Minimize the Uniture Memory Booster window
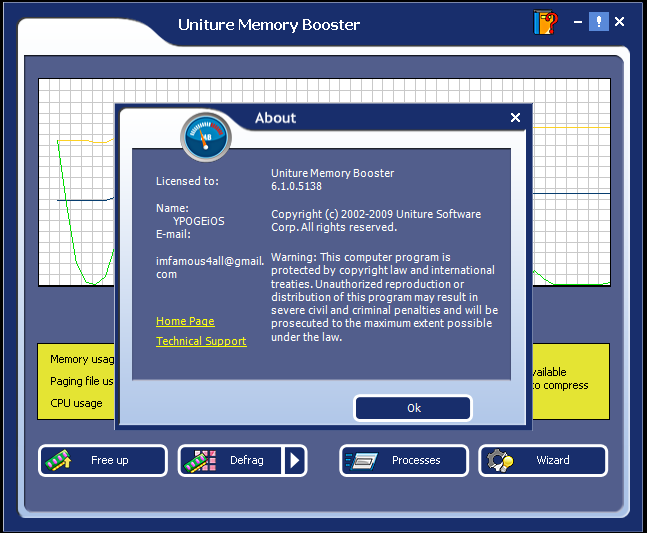The width and height of the screenshot is (647, 533). pos(578,22)
